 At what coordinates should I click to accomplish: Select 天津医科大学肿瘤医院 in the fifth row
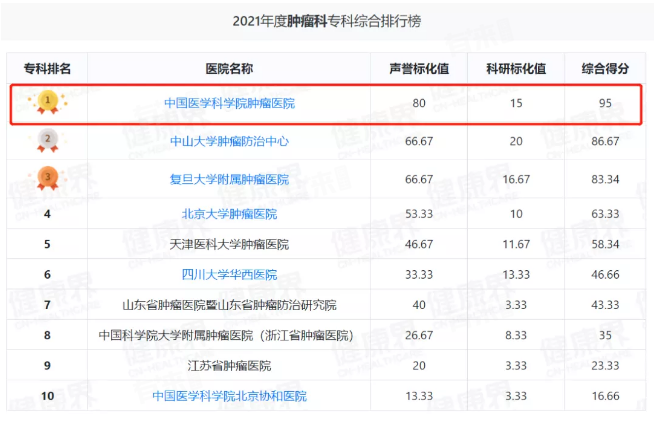coord(229,244)
